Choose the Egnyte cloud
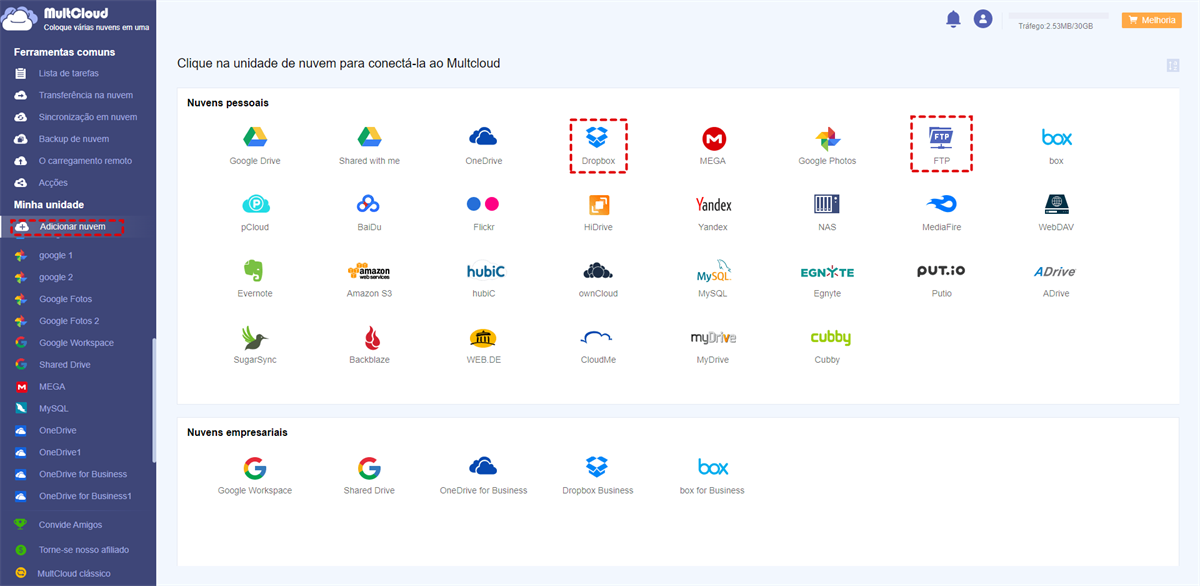 827,278
